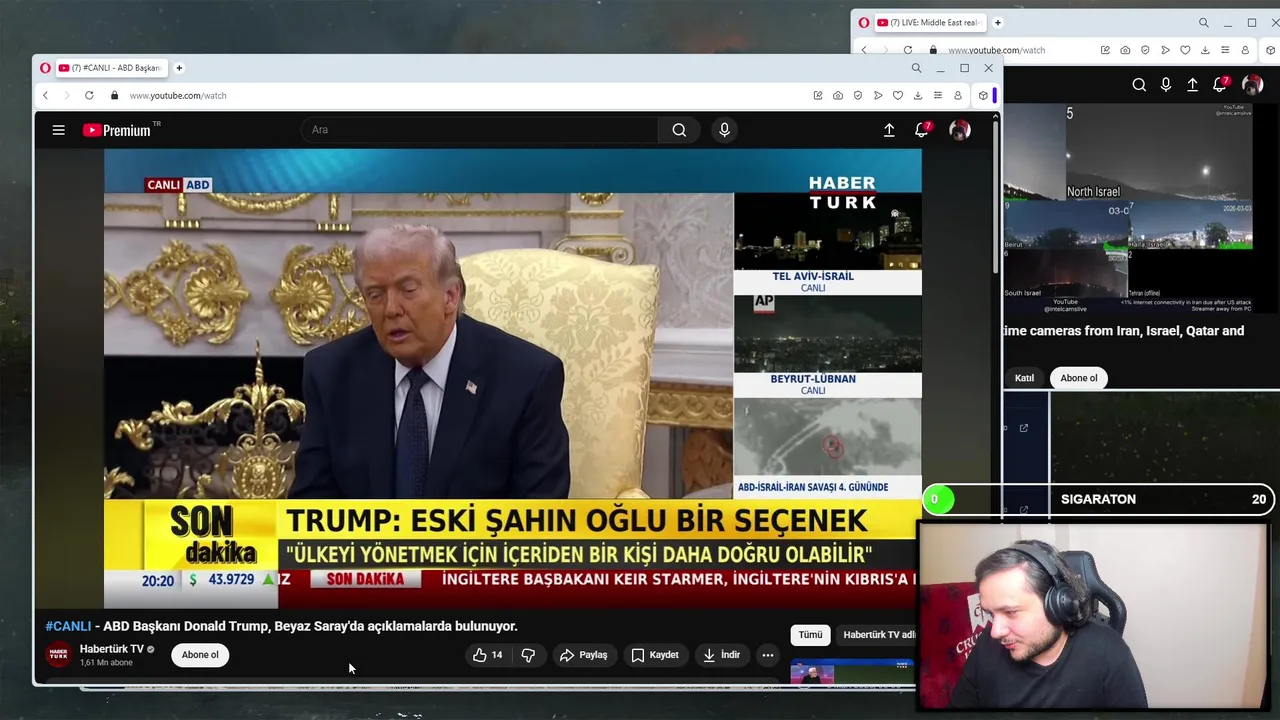This screenshot has width=1280, height=720.
Task: Reload the page in the back browser window
Action: (908, 50)
